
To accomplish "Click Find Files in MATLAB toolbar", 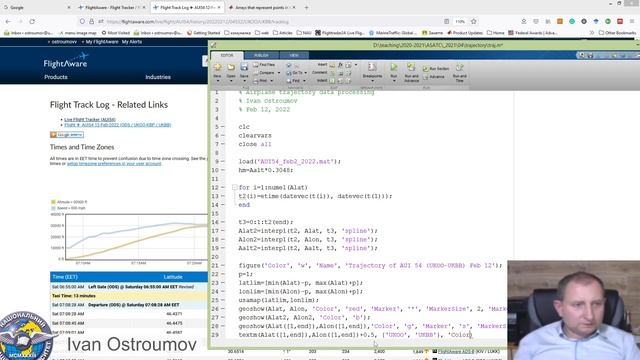I will pos(264,65).
